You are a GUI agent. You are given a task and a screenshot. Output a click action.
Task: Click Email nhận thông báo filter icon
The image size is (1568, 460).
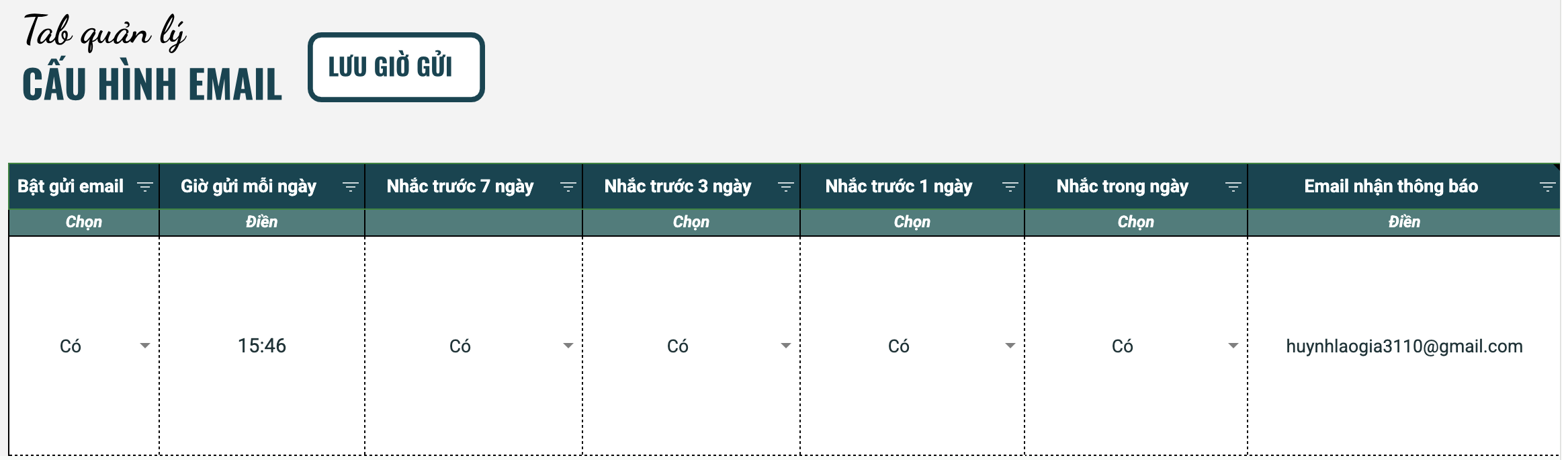click(x=1547, y=187)
